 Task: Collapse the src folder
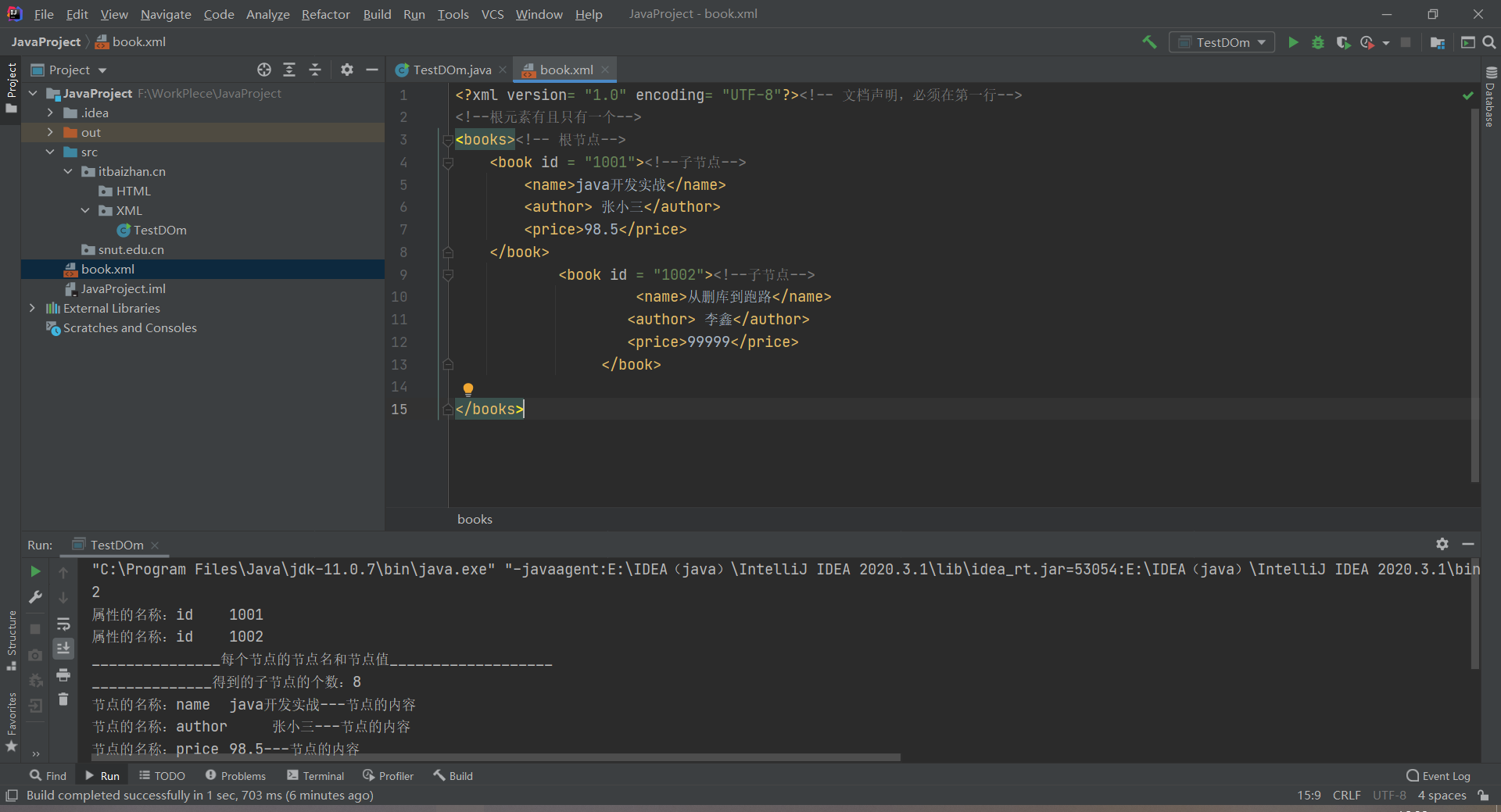(50, 152)
